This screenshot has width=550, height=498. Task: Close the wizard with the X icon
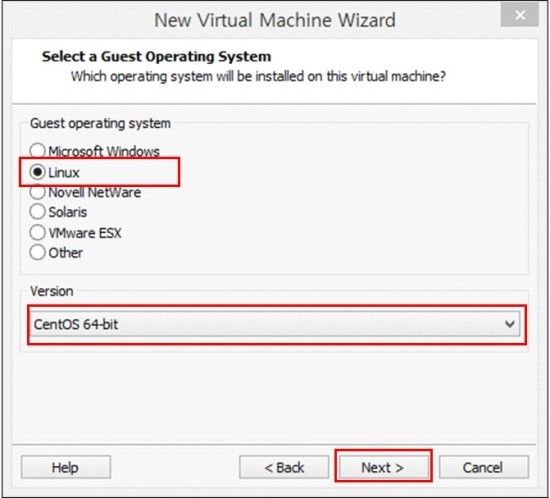[x=519, y=15]
